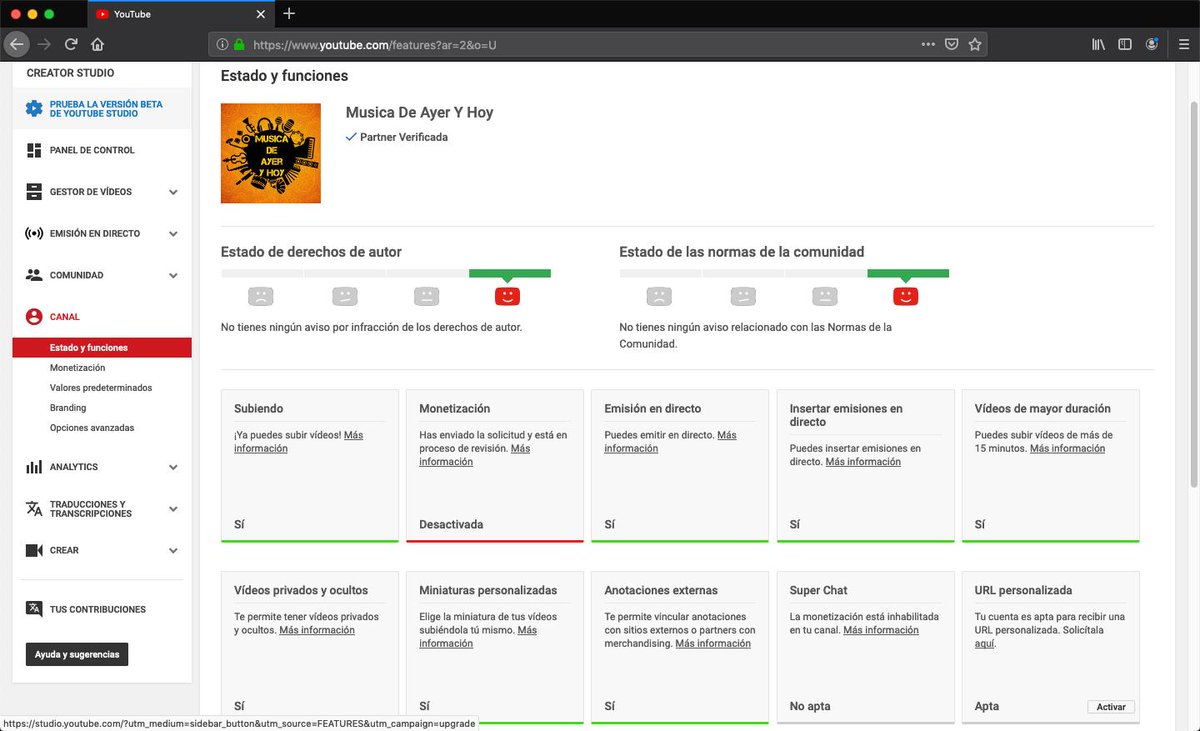The width and height of the screenshot is (1200, 731).
Task: Click the Emisión en directo broadcast icon
Action: (x=34, y=233)
